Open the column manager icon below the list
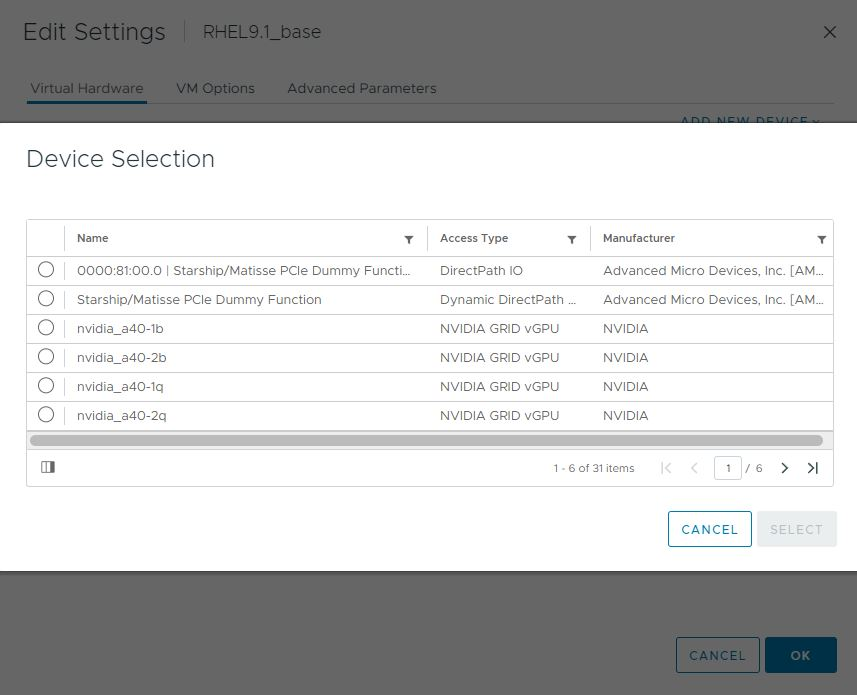Screen dimensions: 857x695 click(48, 467)
